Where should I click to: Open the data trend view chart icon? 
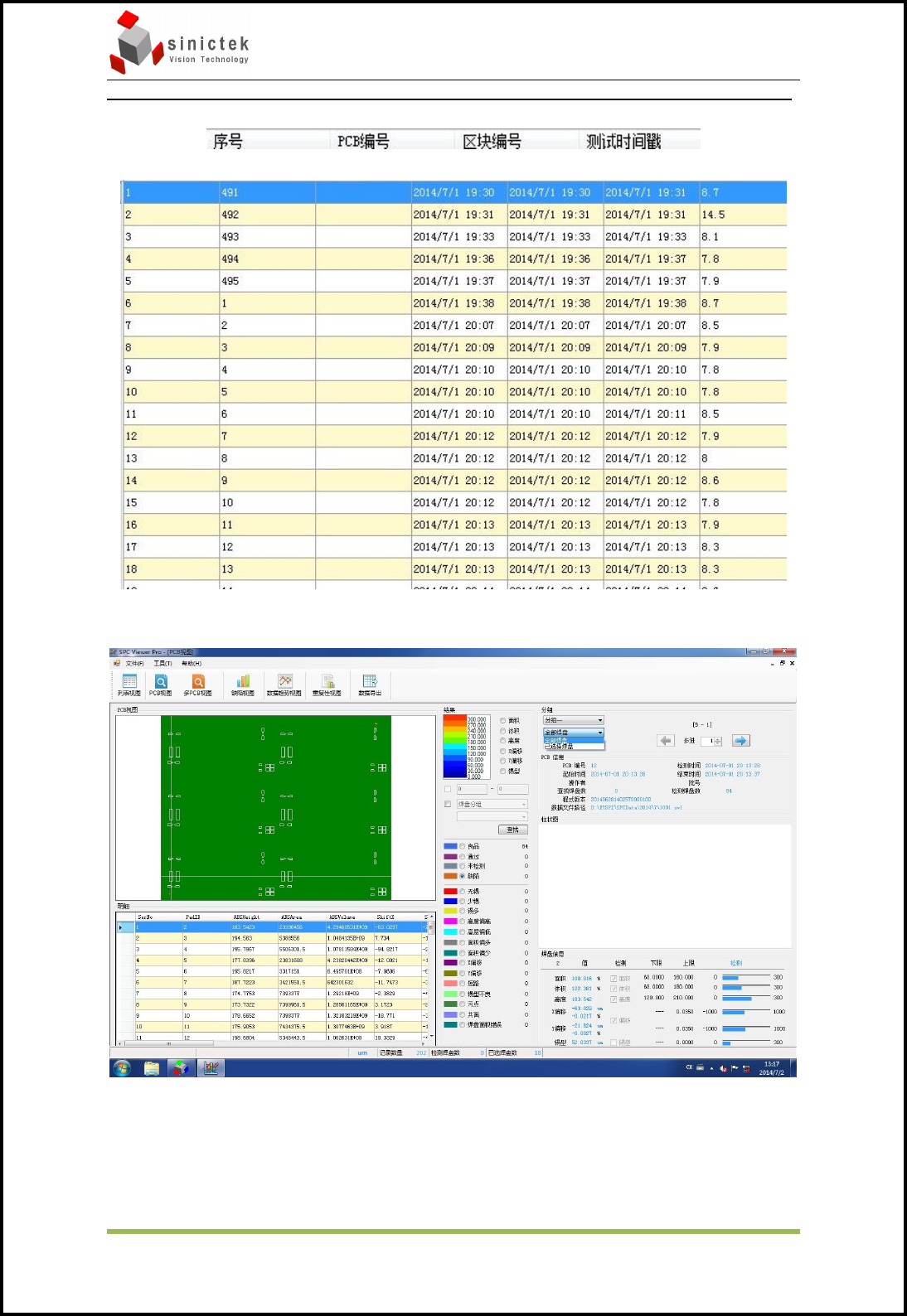284,685
